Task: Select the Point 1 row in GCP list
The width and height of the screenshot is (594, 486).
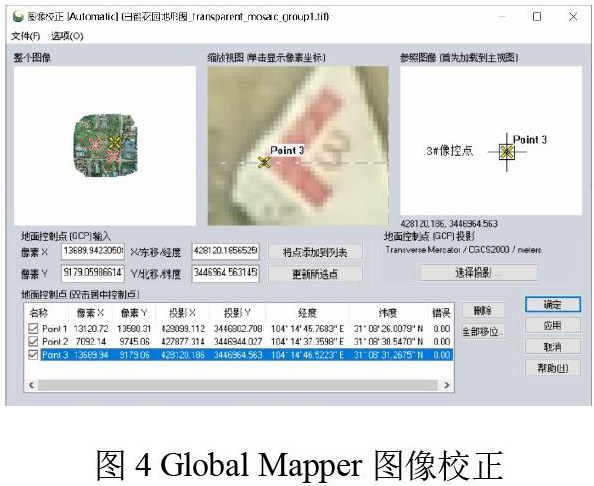Action: (239, 328)
